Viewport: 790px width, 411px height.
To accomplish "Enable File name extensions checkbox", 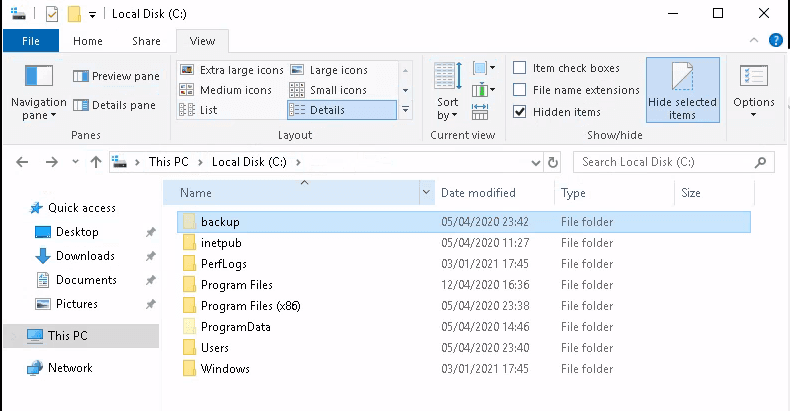I will pyautogui.click(x=519, y=90).
